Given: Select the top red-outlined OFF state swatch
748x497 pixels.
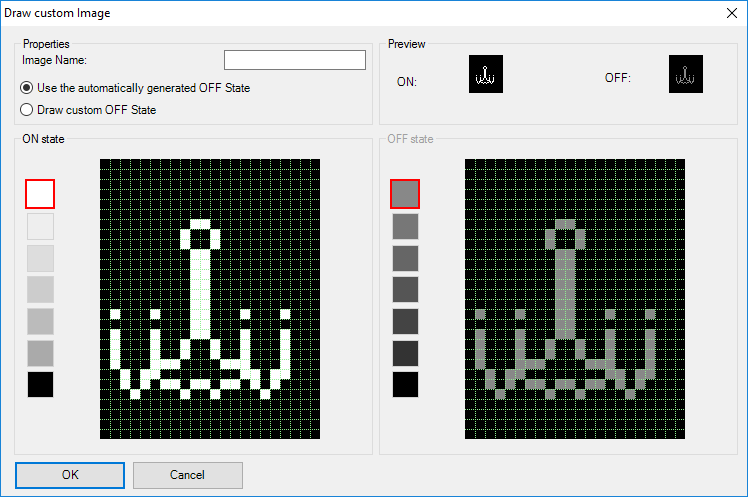Looking at the screenshot, I should point(405,193).
